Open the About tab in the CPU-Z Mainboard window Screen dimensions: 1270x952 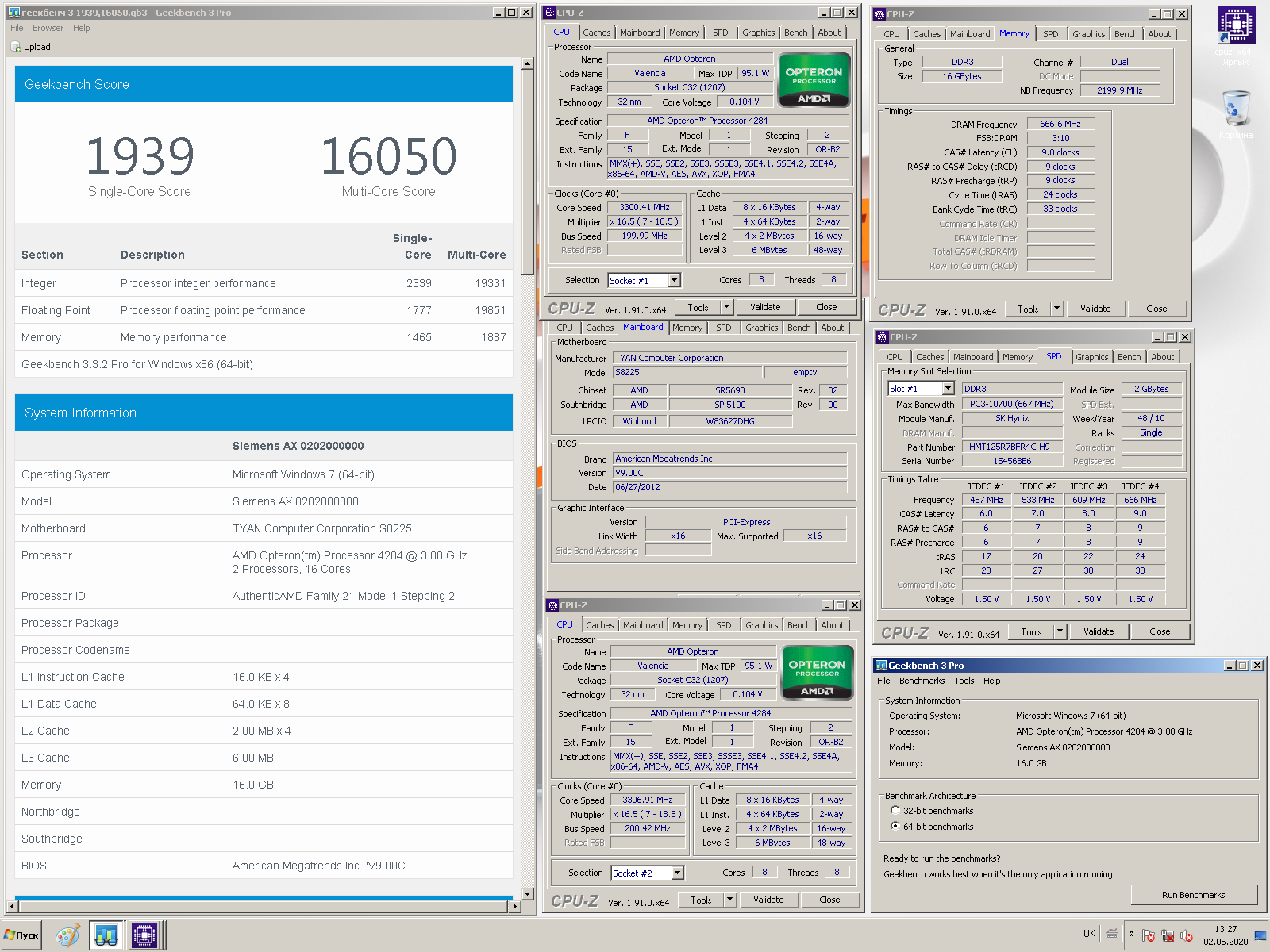pos(832,328)
